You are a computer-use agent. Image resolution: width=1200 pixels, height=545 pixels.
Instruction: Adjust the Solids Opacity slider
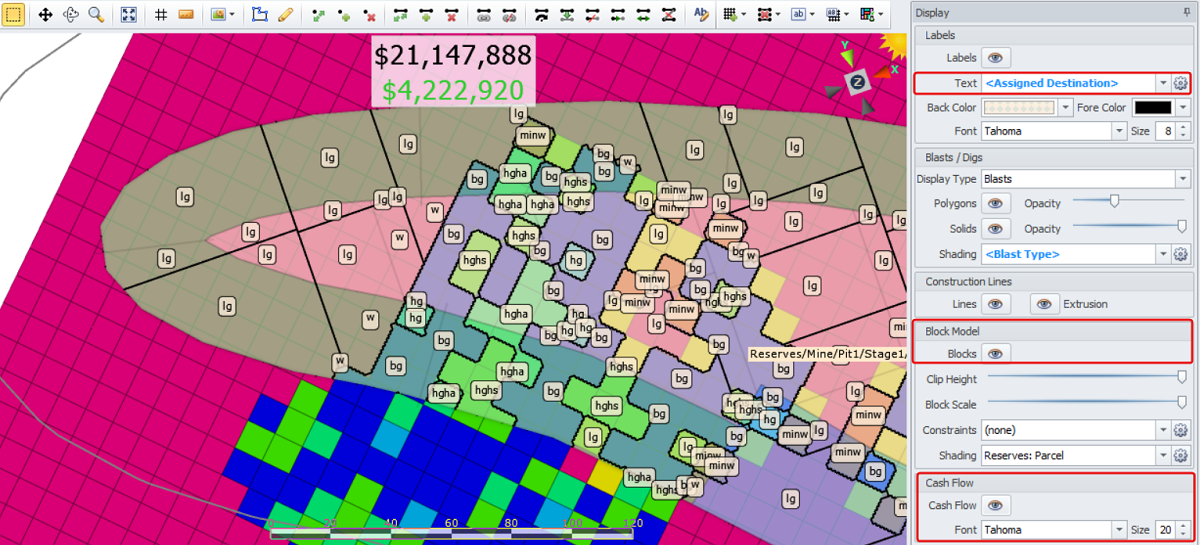coord(1129,227)
